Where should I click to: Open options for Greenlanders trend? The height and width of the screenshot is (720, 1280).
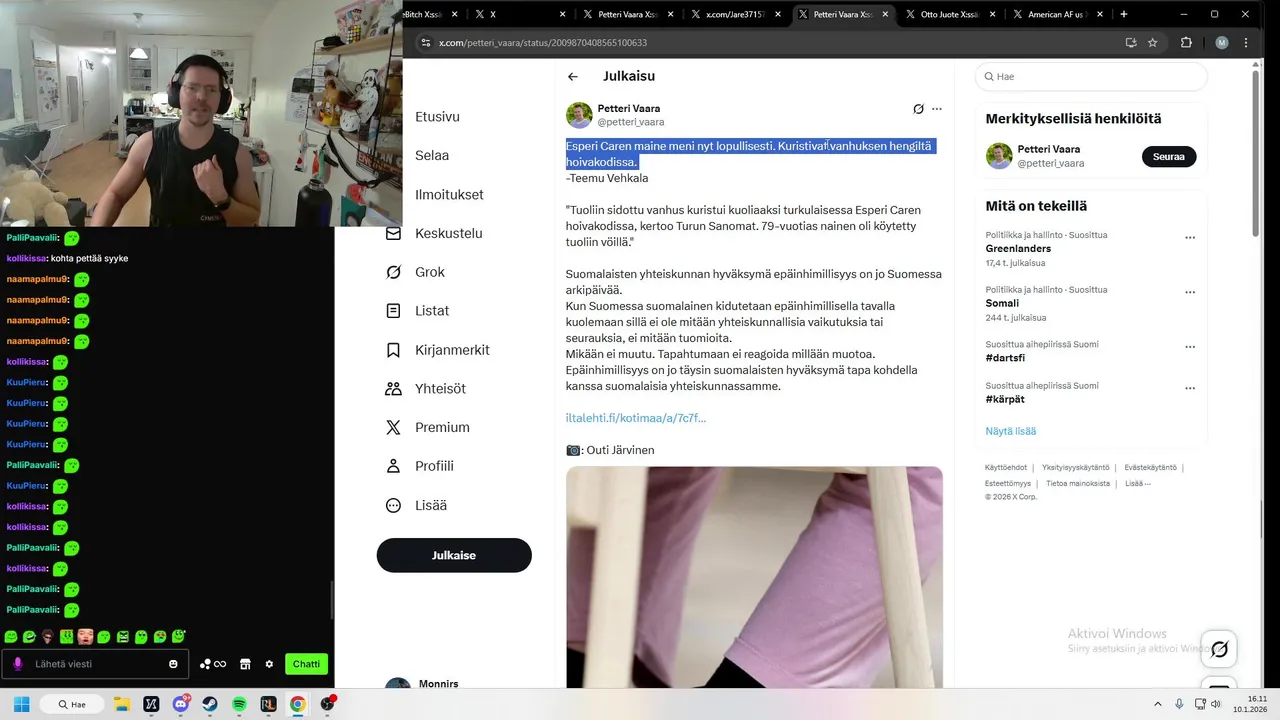click(x=1190, y=237)
